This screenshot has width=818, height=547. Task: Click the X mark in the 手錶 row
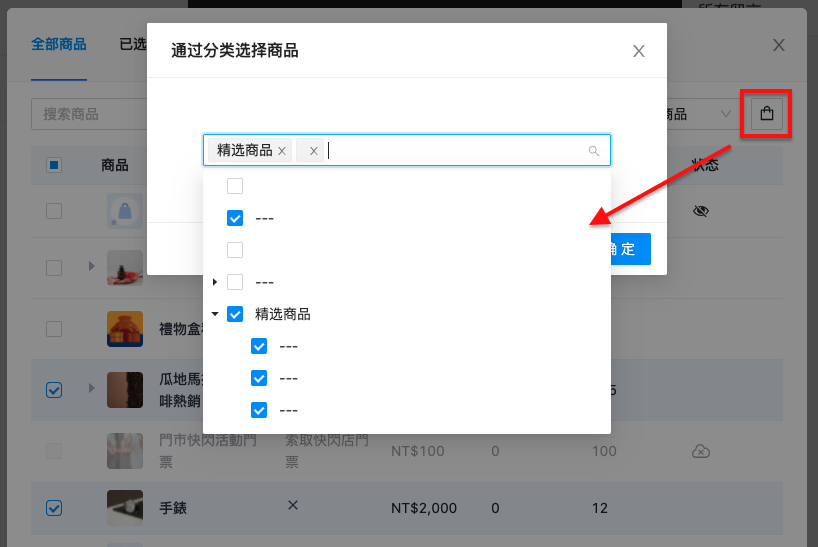(293, 505)
